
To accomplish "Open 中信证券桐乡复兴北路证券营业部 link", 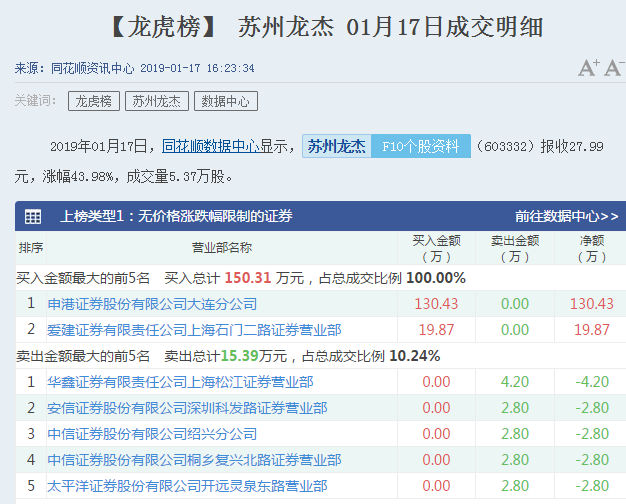I will point(194,460).
